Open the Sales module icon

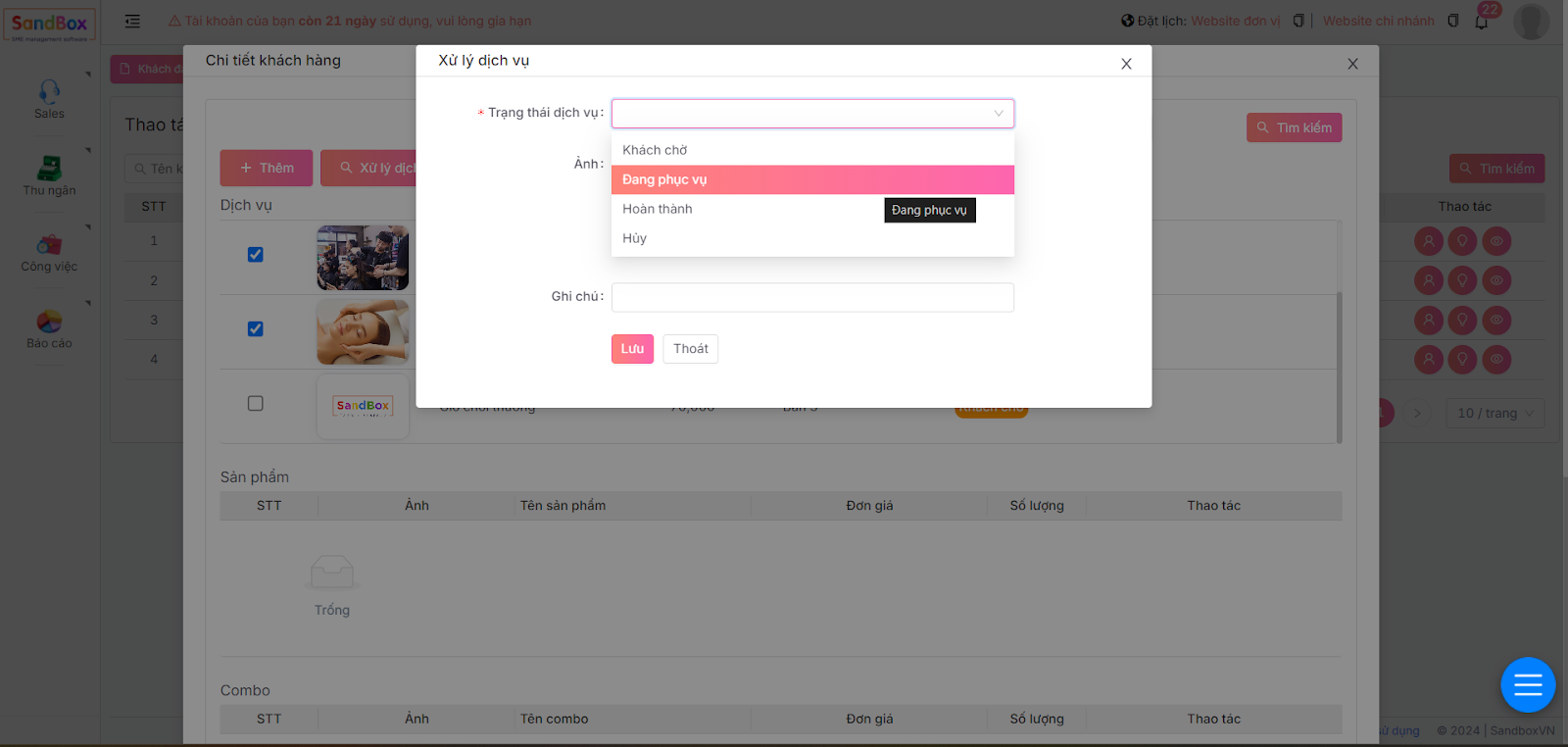[x=49, y=93]
